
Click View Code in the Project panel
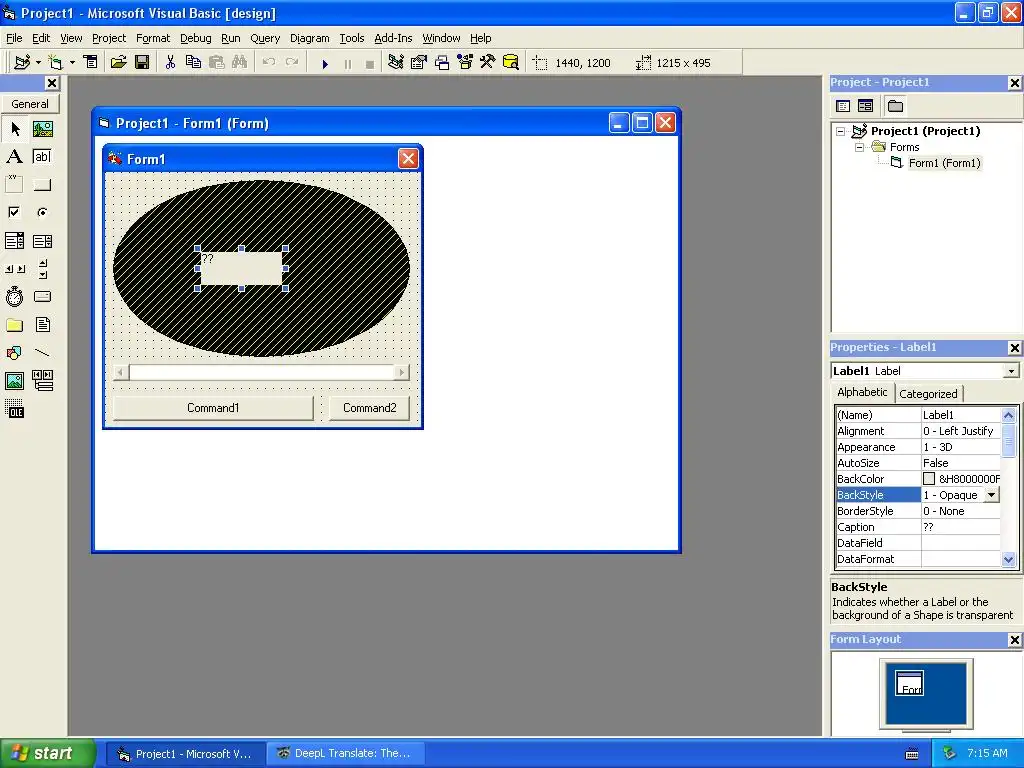(843, 106)
